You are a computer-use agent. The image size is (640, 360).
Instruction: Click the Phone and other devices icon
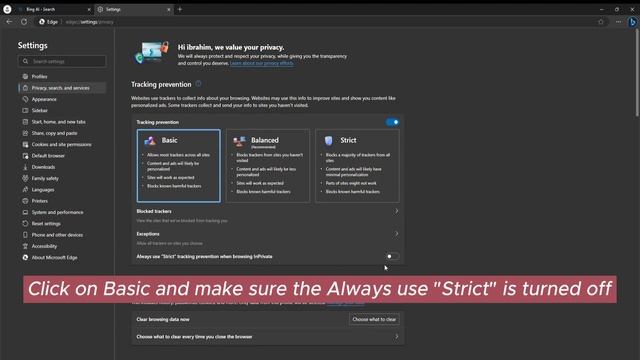pyautogui.click(x=25, y=235)
